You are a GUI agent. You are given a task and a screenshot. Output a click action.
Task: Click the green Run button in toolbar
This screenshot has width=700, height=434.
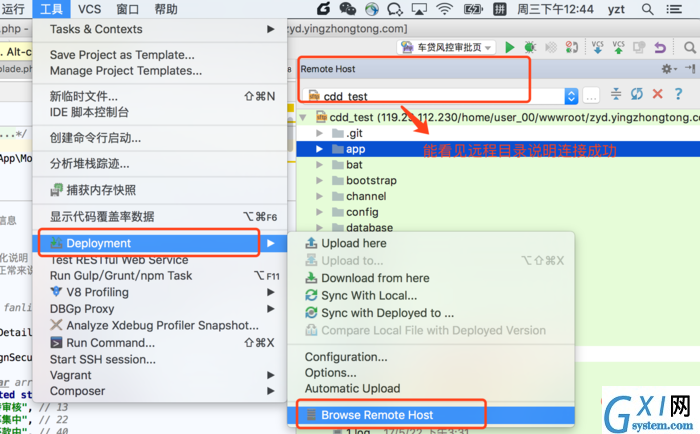pyautogui.click(x=509, y=47)
